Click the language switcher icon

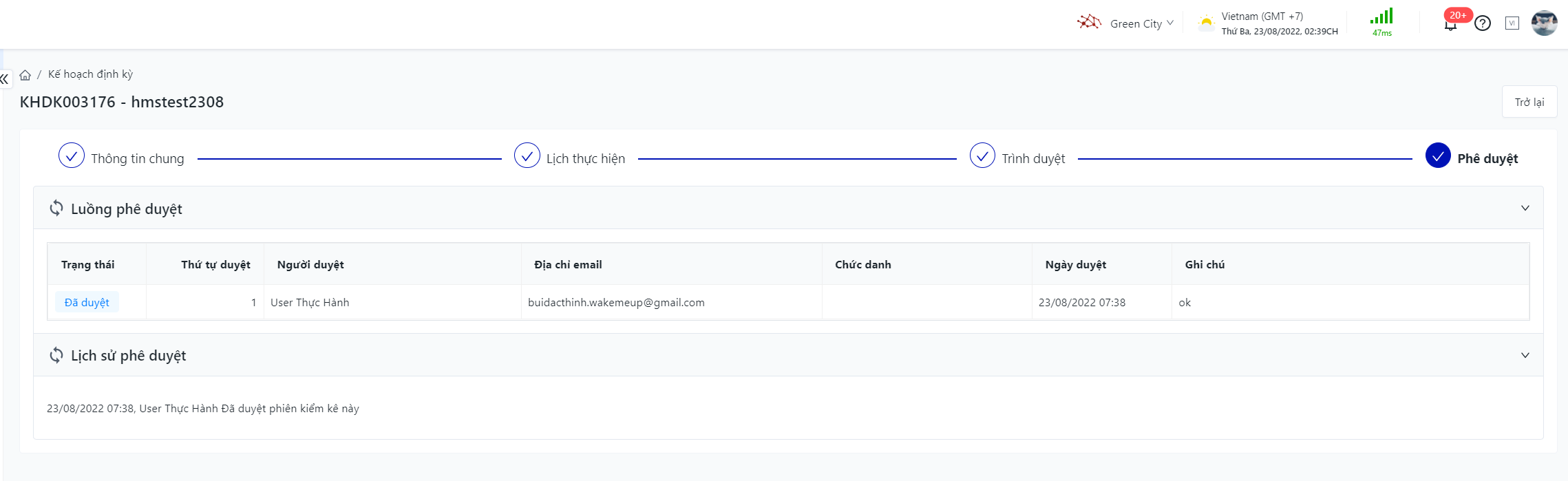1512,23
